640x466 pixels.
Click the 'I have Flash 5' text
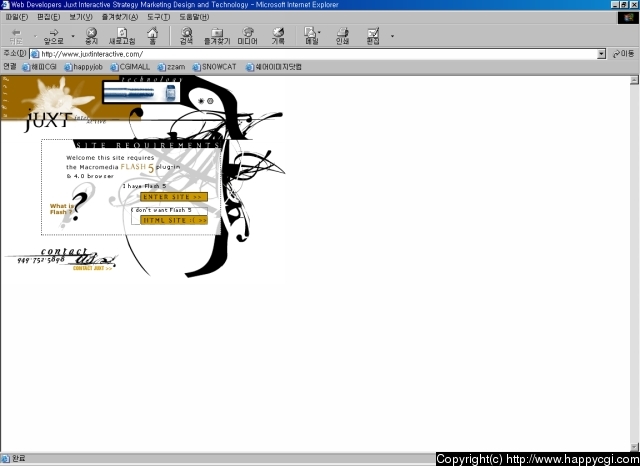[144, 186]
